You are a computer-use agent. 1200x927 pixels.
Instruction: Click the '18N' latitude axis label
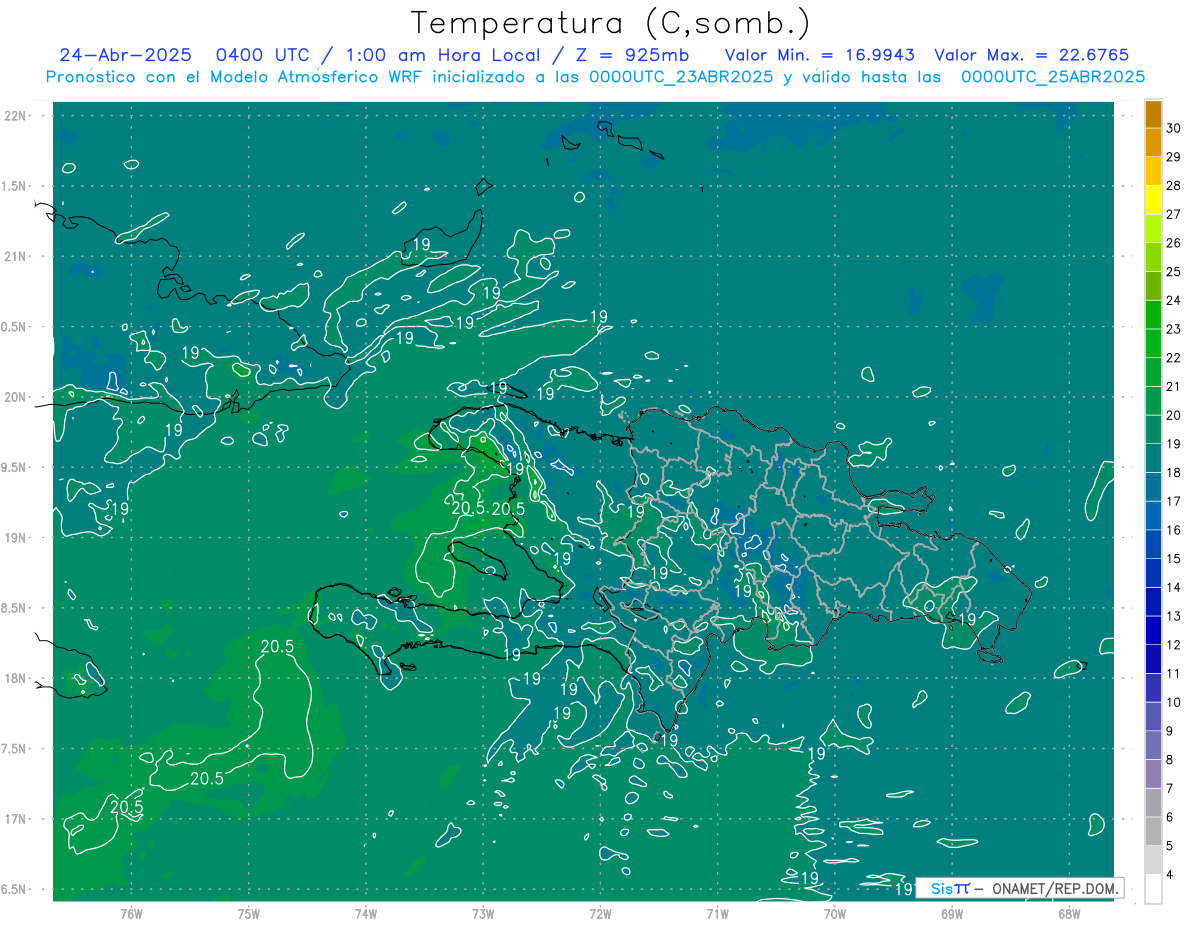[x=16, y=678]
